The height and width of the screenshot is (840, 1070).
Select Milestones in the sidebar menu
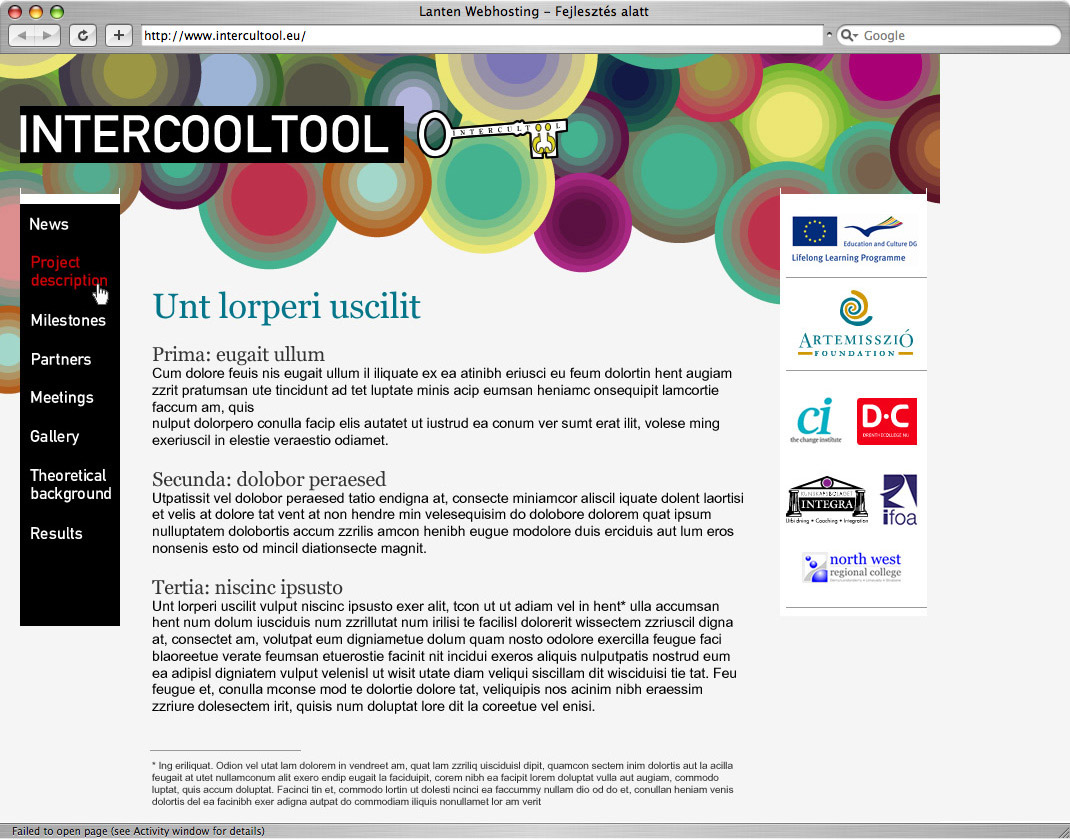coord(68,320)
